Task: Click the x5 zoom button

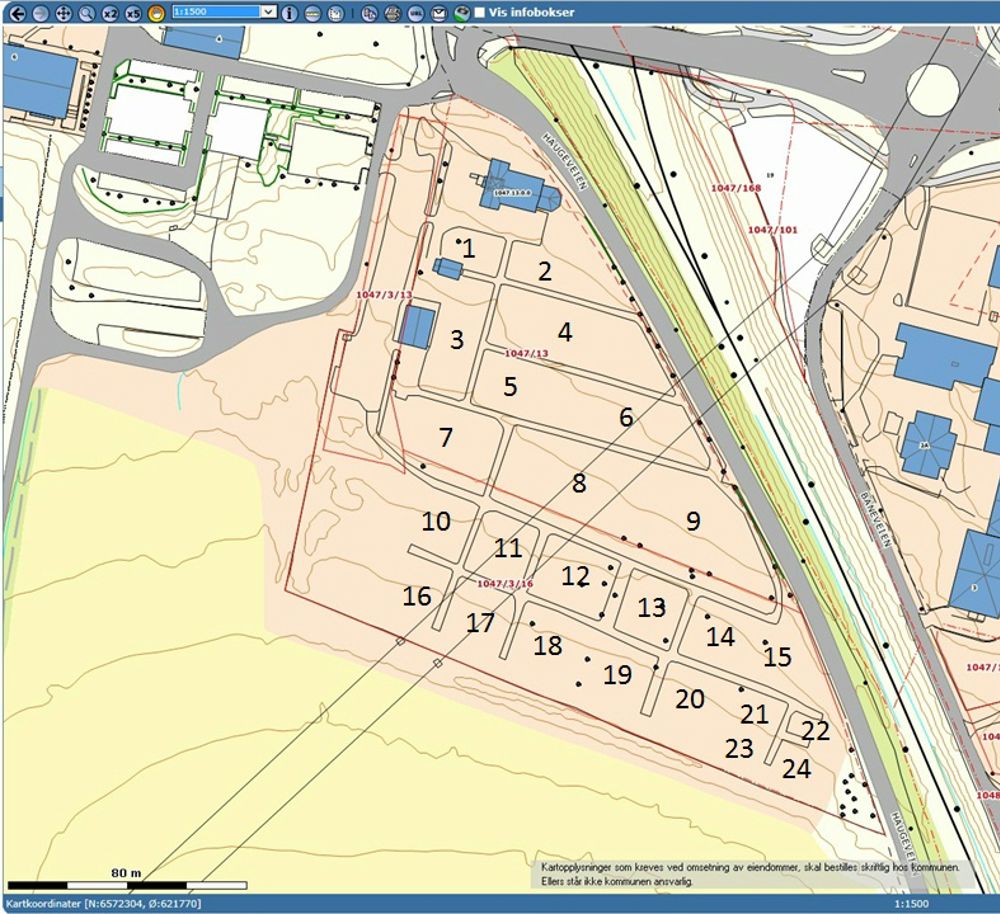Action: coord(133,13)
